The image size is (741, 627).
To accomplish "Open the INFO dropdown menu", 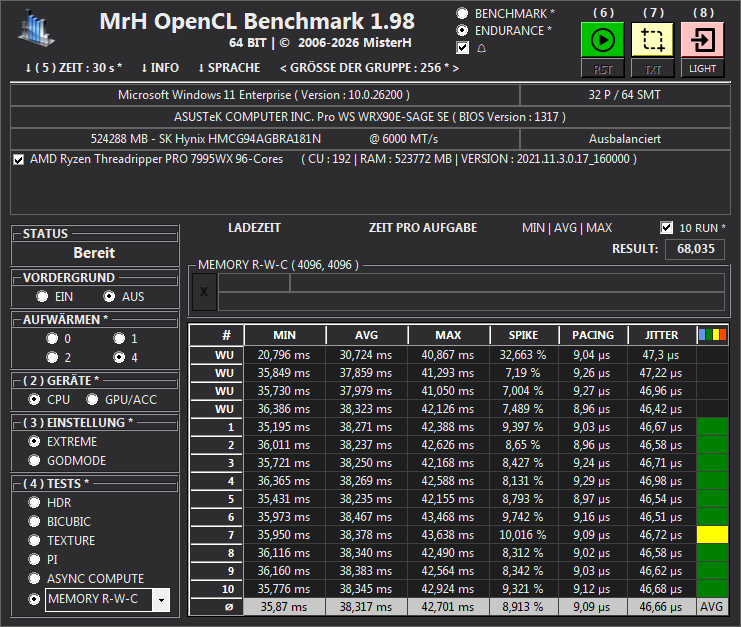I will tap(160, 68).
